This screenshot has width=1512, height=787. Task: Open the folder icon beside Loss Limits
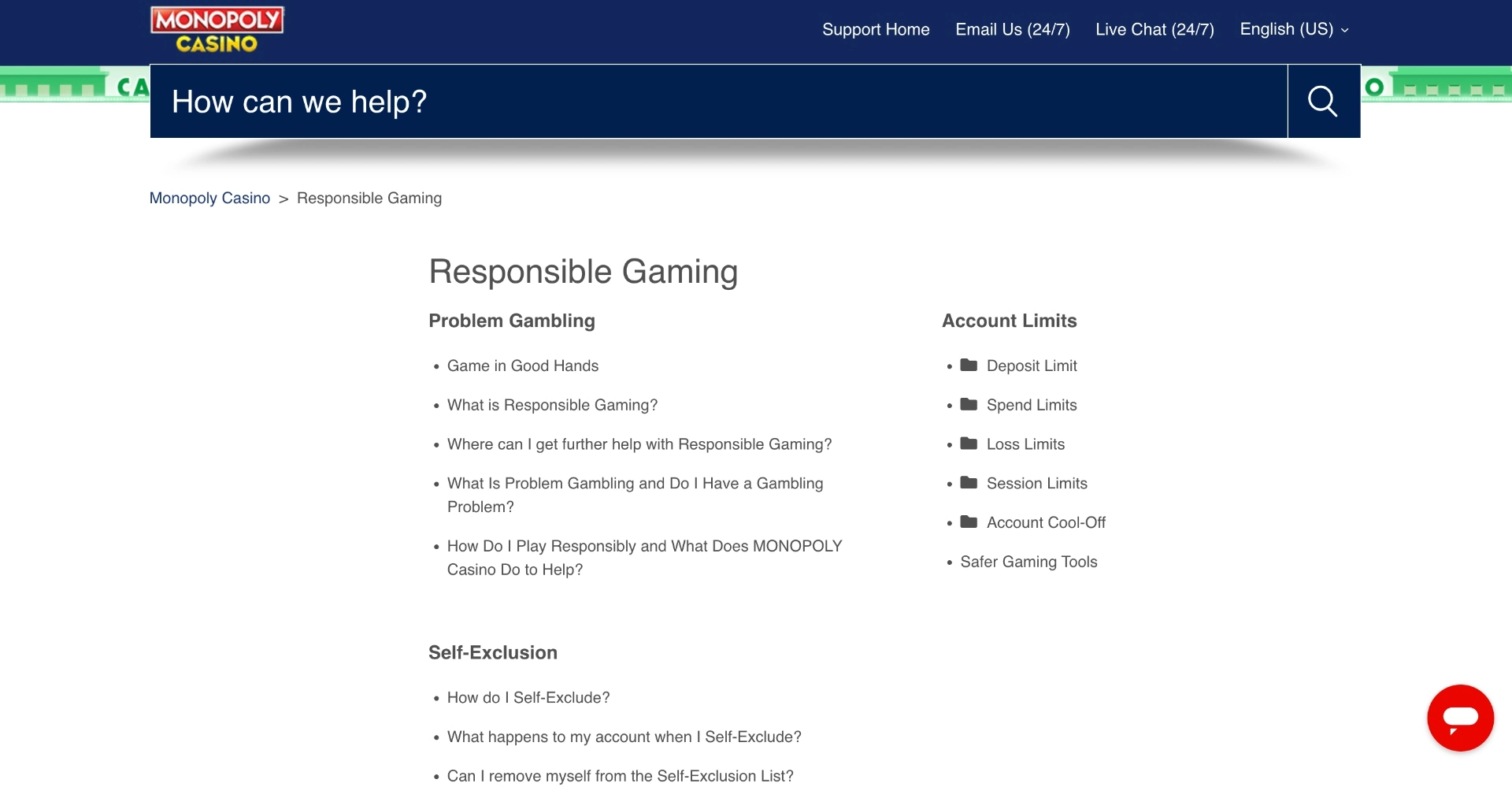click(969, 444)
